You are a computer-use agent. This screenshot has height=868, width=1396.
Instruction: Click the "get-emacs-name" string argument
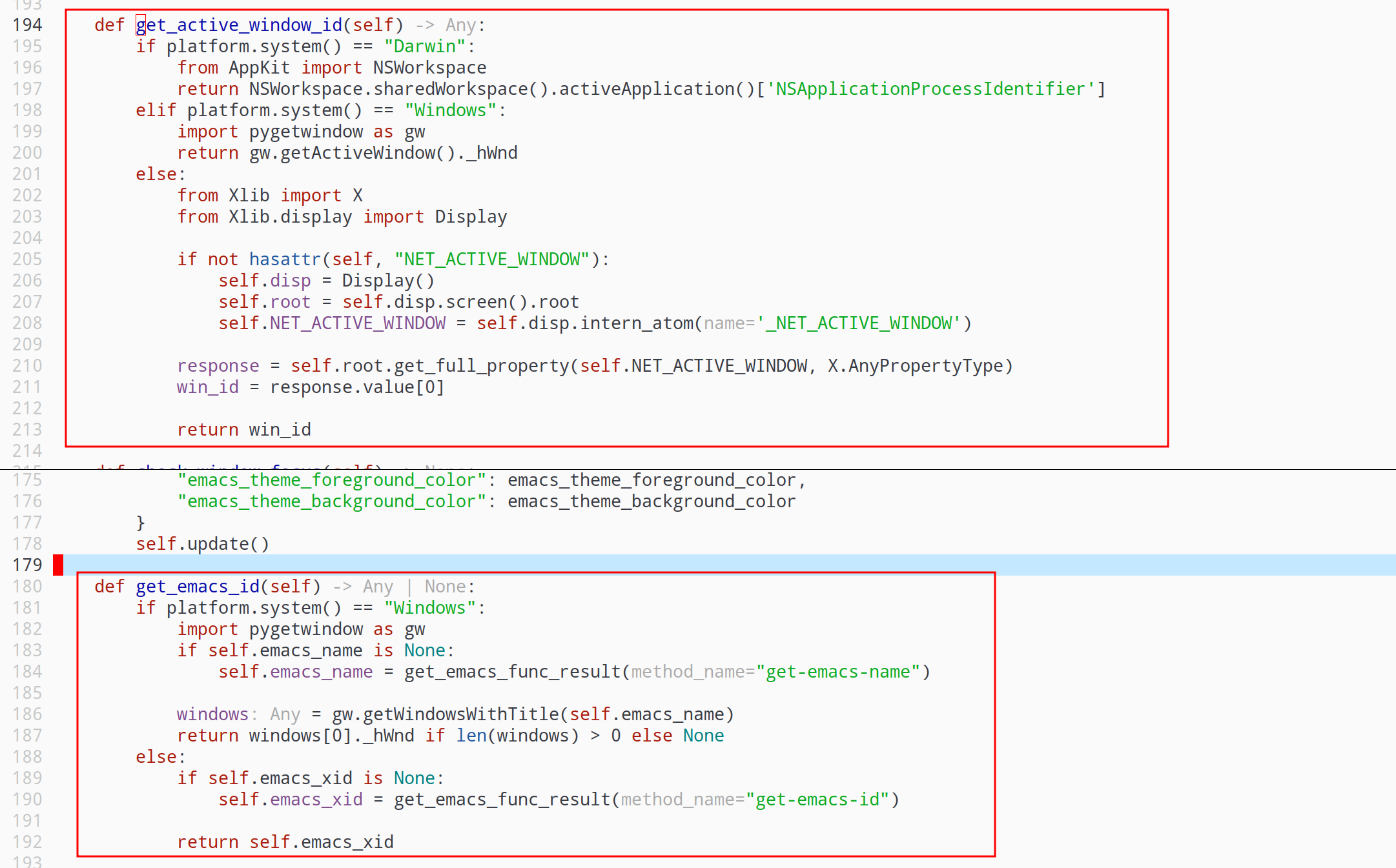[x=838, y=671]
